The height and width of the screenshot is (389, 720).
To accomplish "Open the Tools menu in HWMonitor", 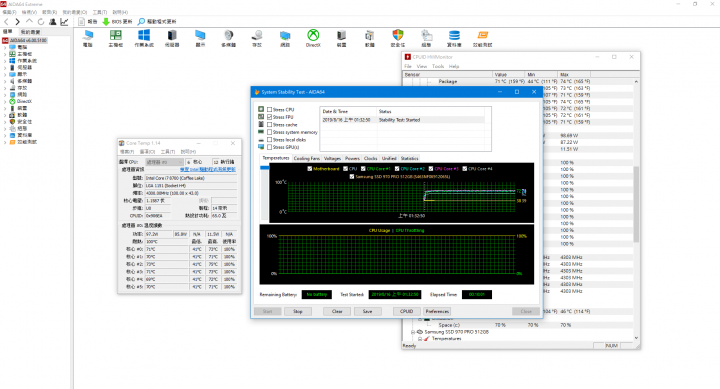I will coord(438,67).
